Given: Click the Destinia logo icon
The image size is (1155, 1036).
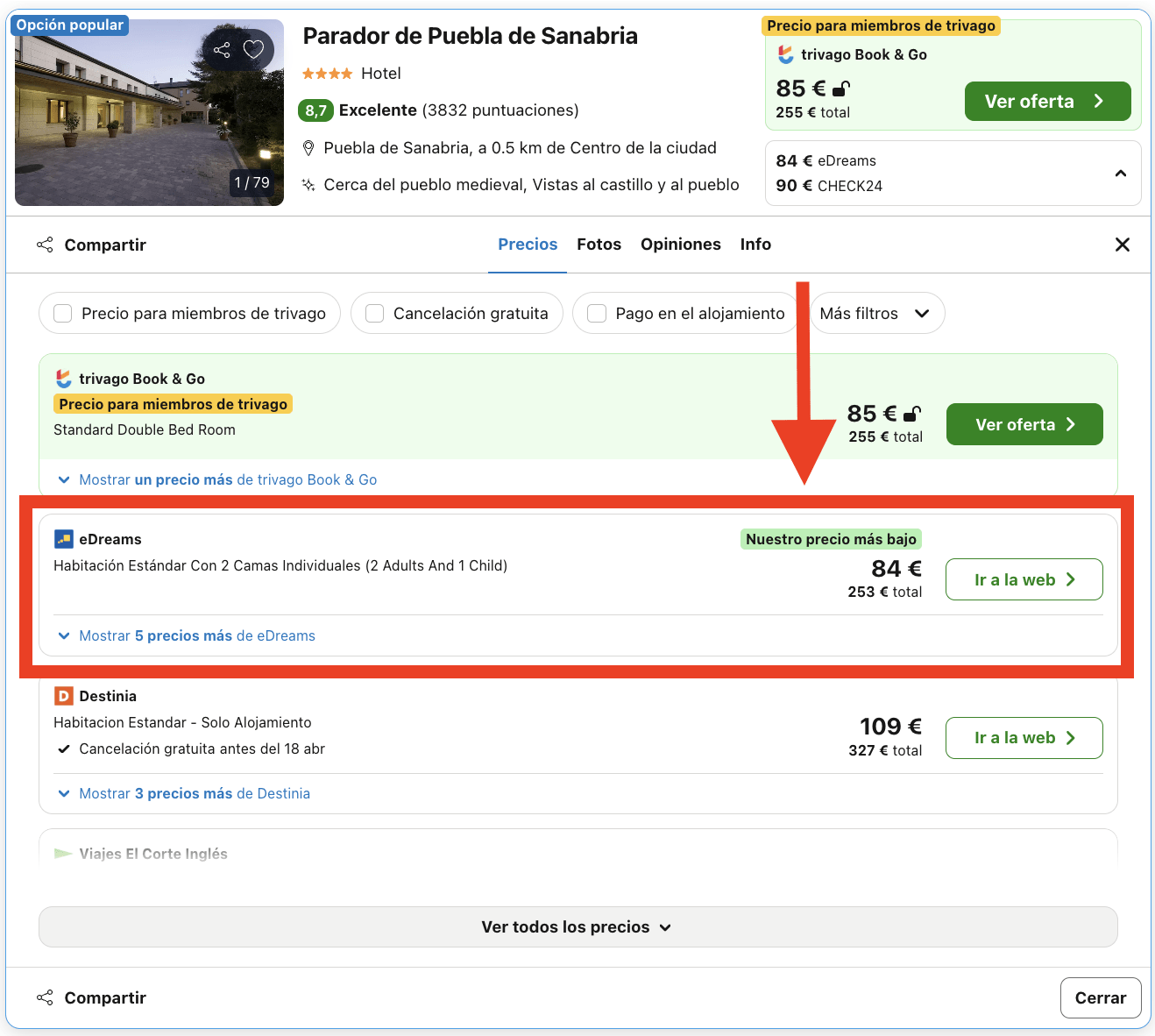Looking at the screenshot, I should (64, 696).
